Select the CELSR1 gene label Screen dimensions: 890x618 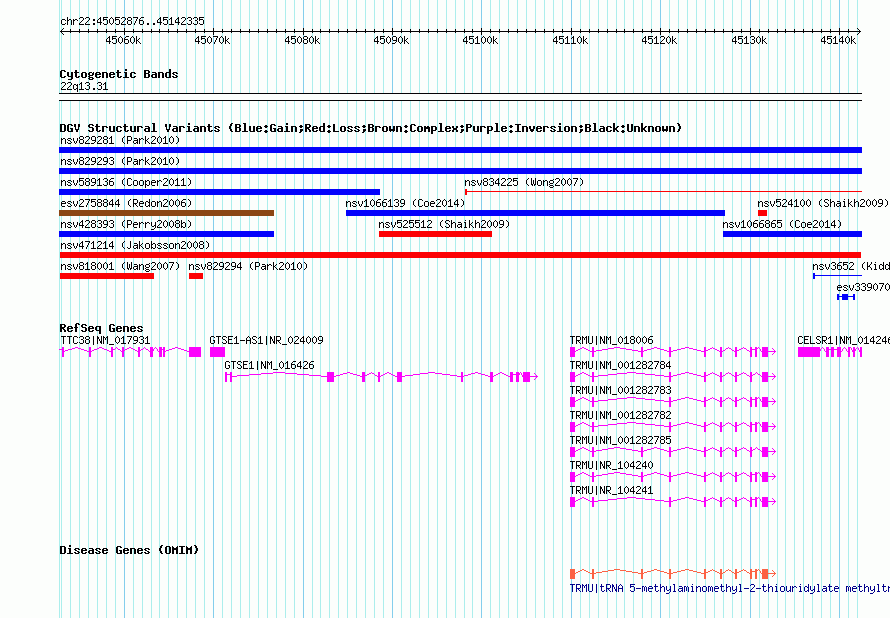pyautogui.click(x=843, y=340)
